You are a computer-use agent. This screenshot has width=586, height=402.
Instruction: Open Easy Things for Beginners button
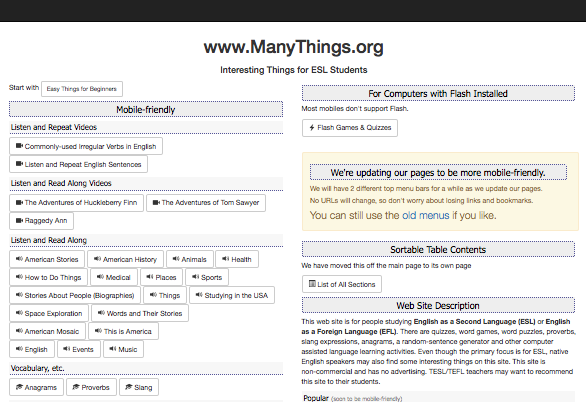[82, 89]
